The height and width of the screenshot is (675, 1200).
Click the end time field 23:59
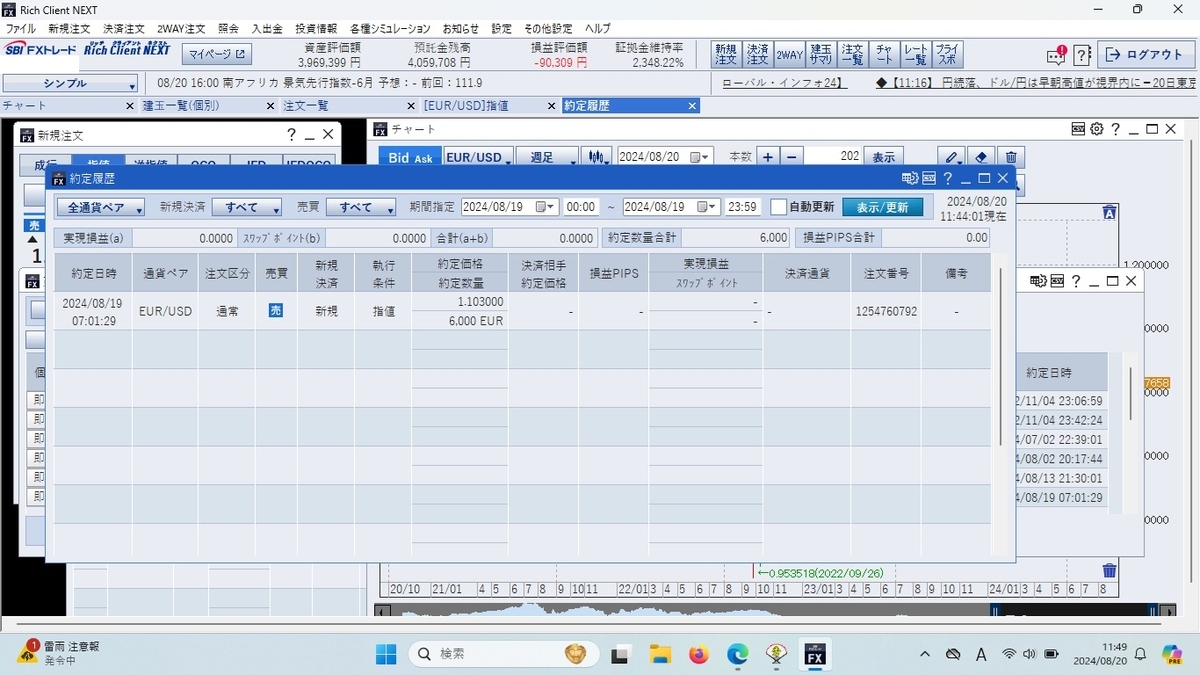coord(742,207)
